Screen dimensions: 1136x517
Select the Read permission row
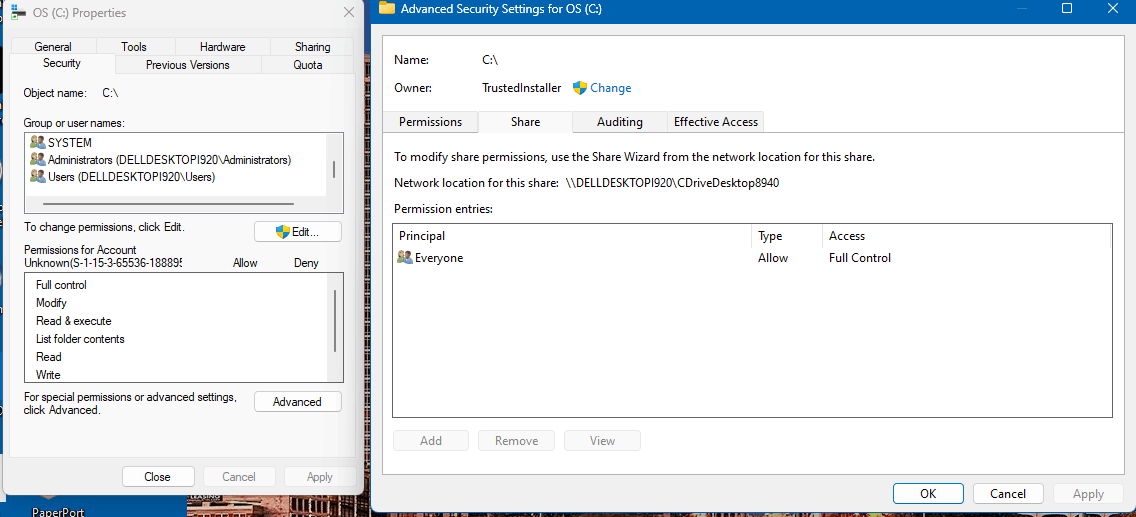click(x=175, y=357)
